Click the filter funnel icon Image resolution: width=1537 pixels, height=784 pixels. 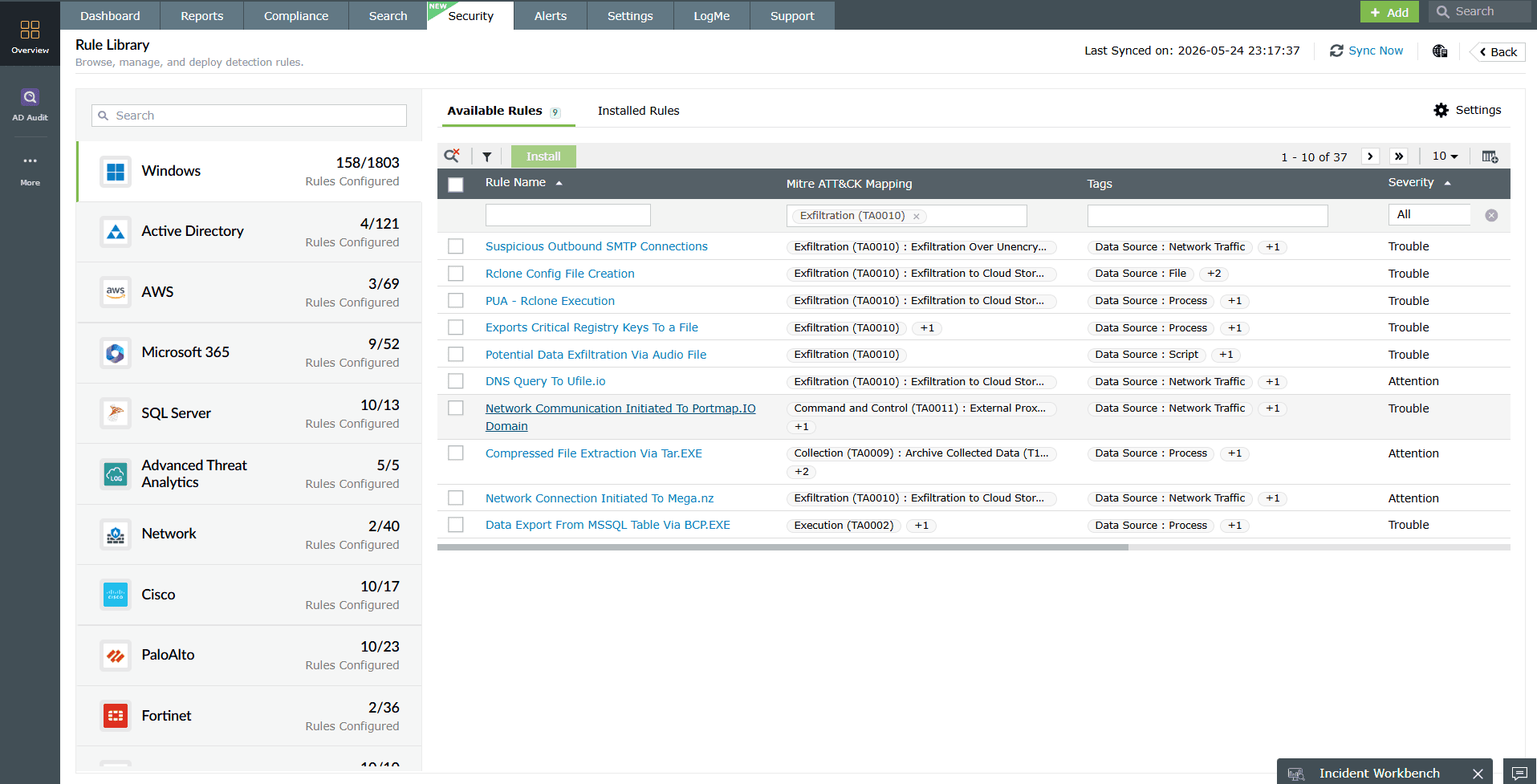pyautogui.click(x=486, y=156)
